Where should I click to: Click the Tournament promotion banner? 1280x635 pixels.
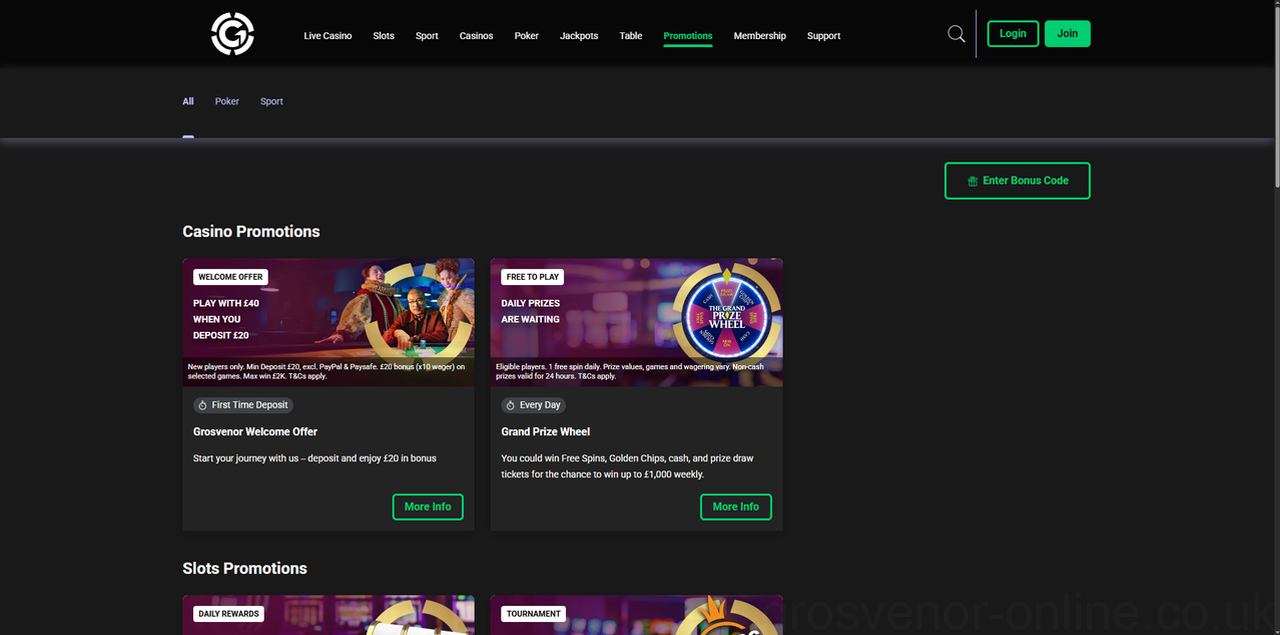(636, 615)
